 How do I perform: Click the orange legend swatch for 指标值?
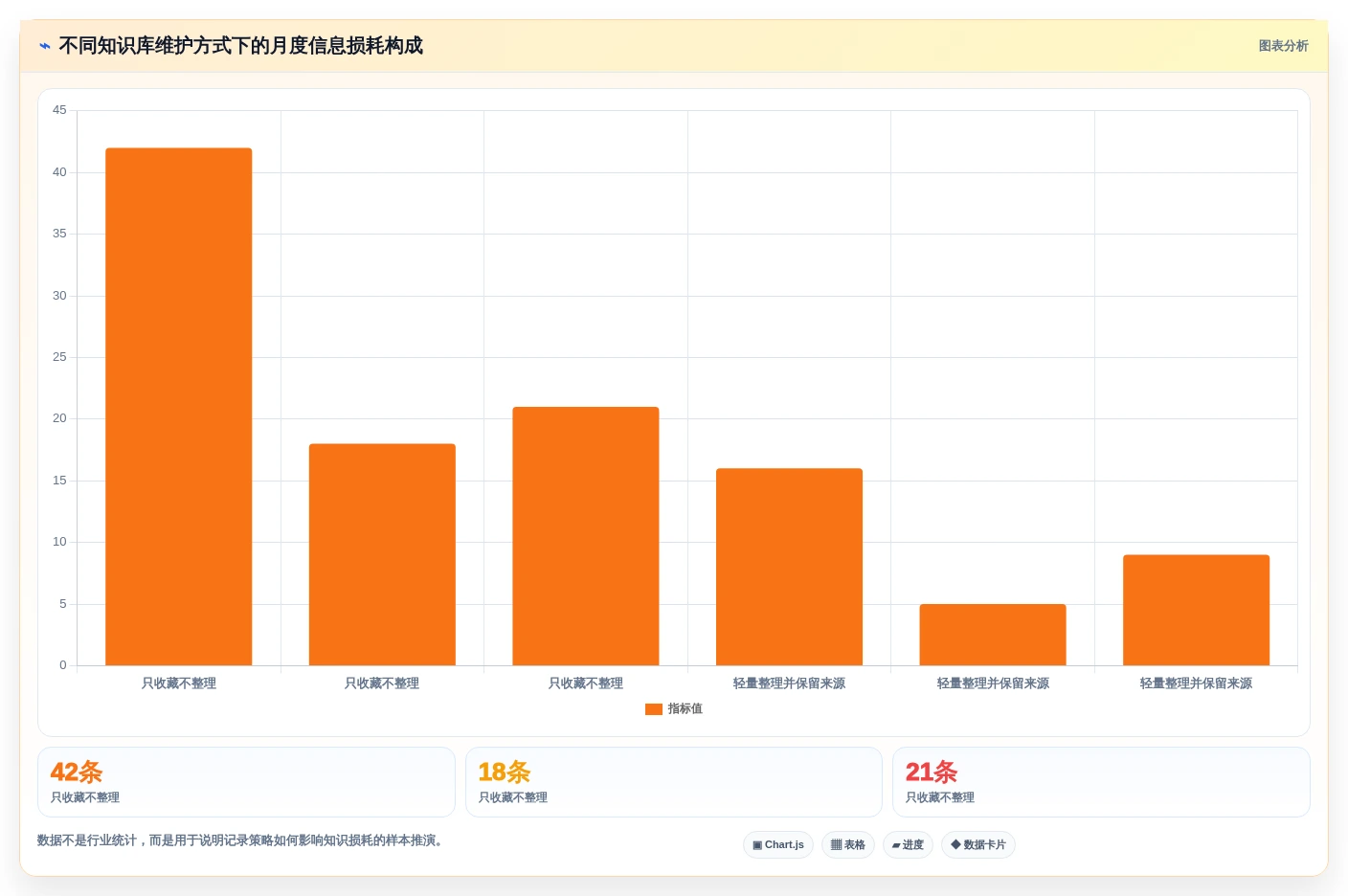pyautogui.click(x=654, y=709)
